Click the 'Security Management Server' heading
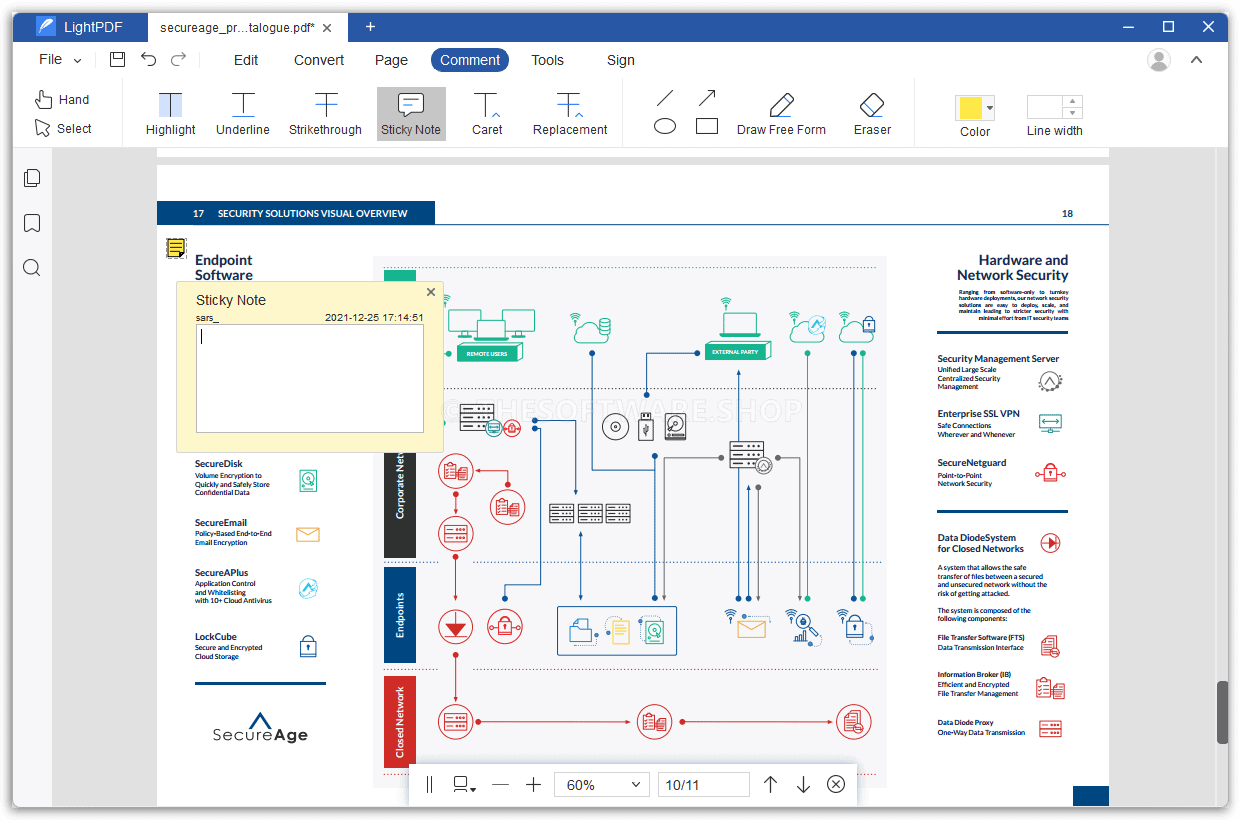 click(998, 359)
